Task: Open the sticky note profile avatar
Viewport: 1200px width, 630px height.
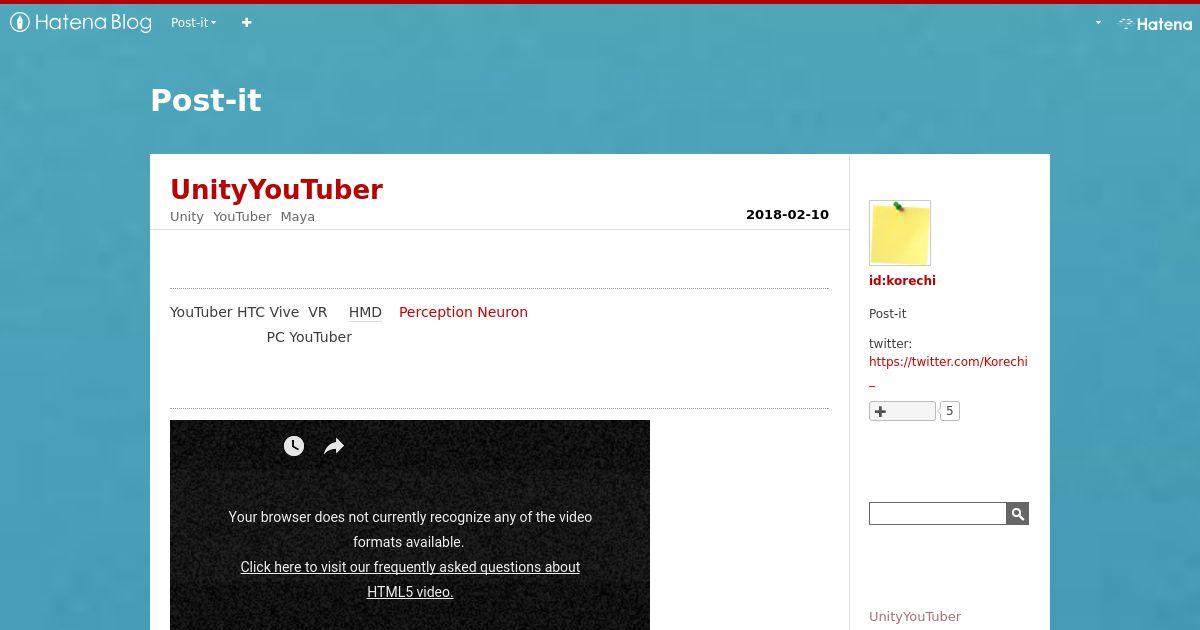Action: coord(900,233)
